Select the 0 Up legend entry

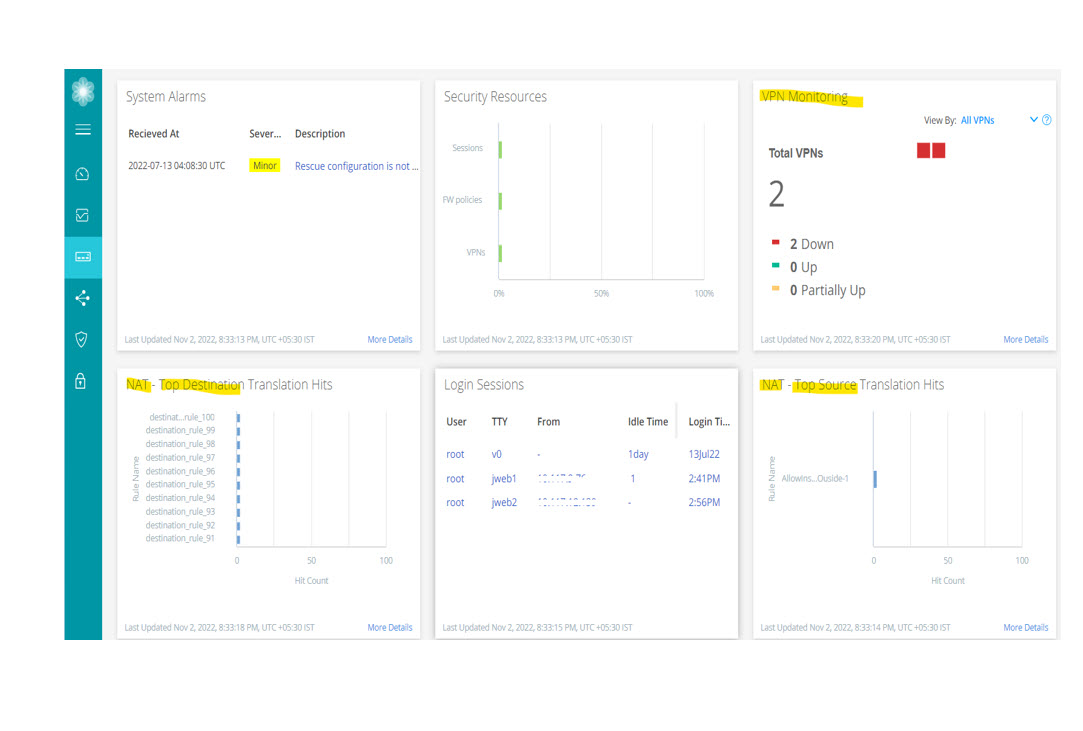click(x=794, y=267)
